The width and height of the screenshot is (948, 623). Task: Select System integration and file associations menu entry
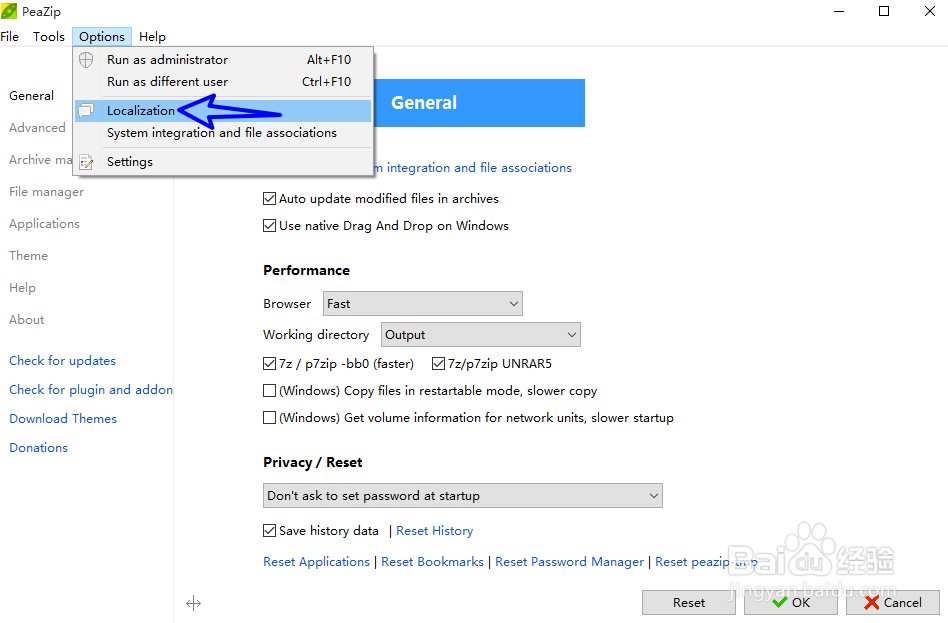(222, 133)
